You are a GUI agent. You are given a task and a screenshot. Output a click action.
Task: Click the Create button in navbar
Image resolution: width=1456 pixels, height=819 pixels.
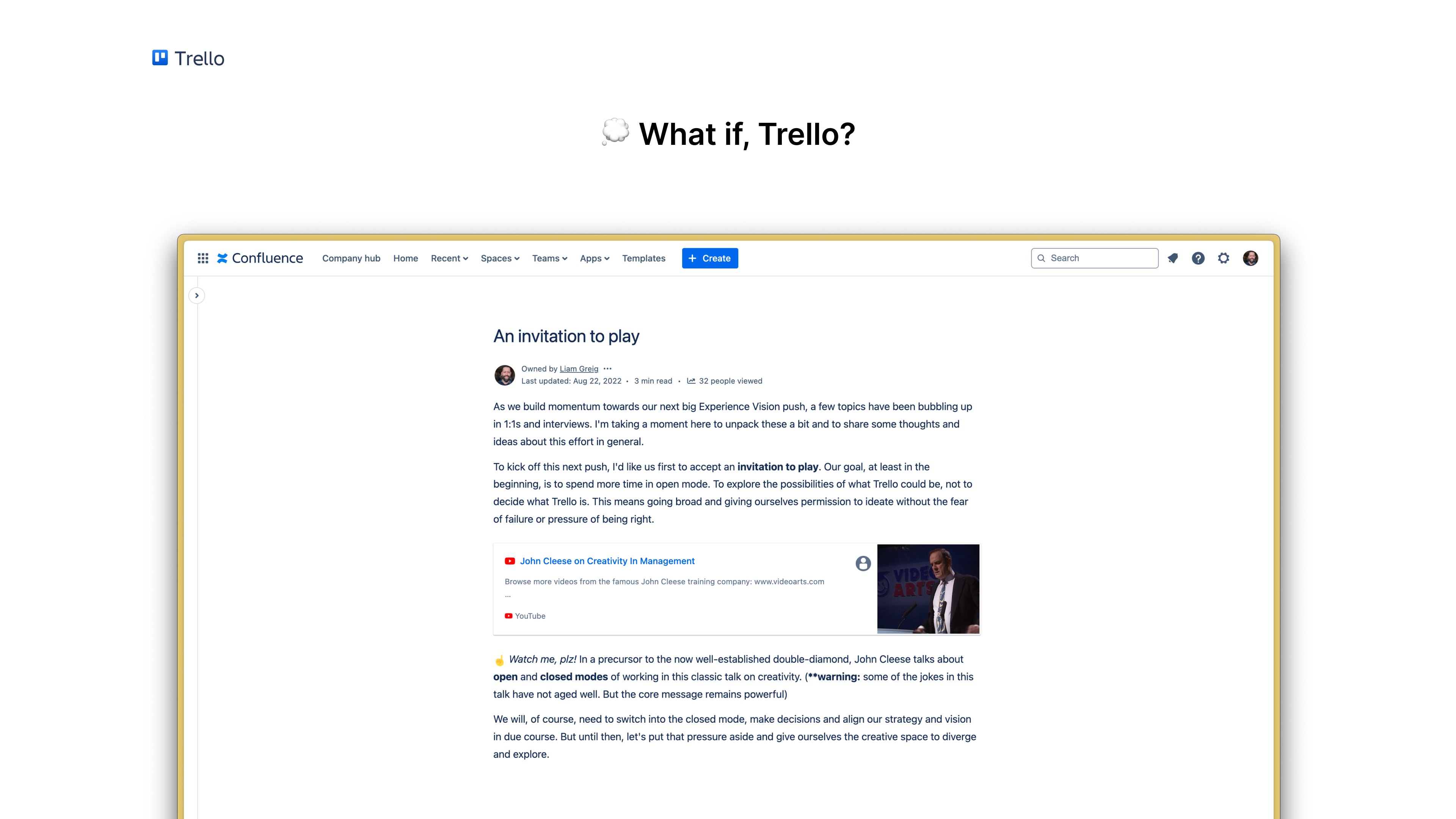tap(710, 258)
